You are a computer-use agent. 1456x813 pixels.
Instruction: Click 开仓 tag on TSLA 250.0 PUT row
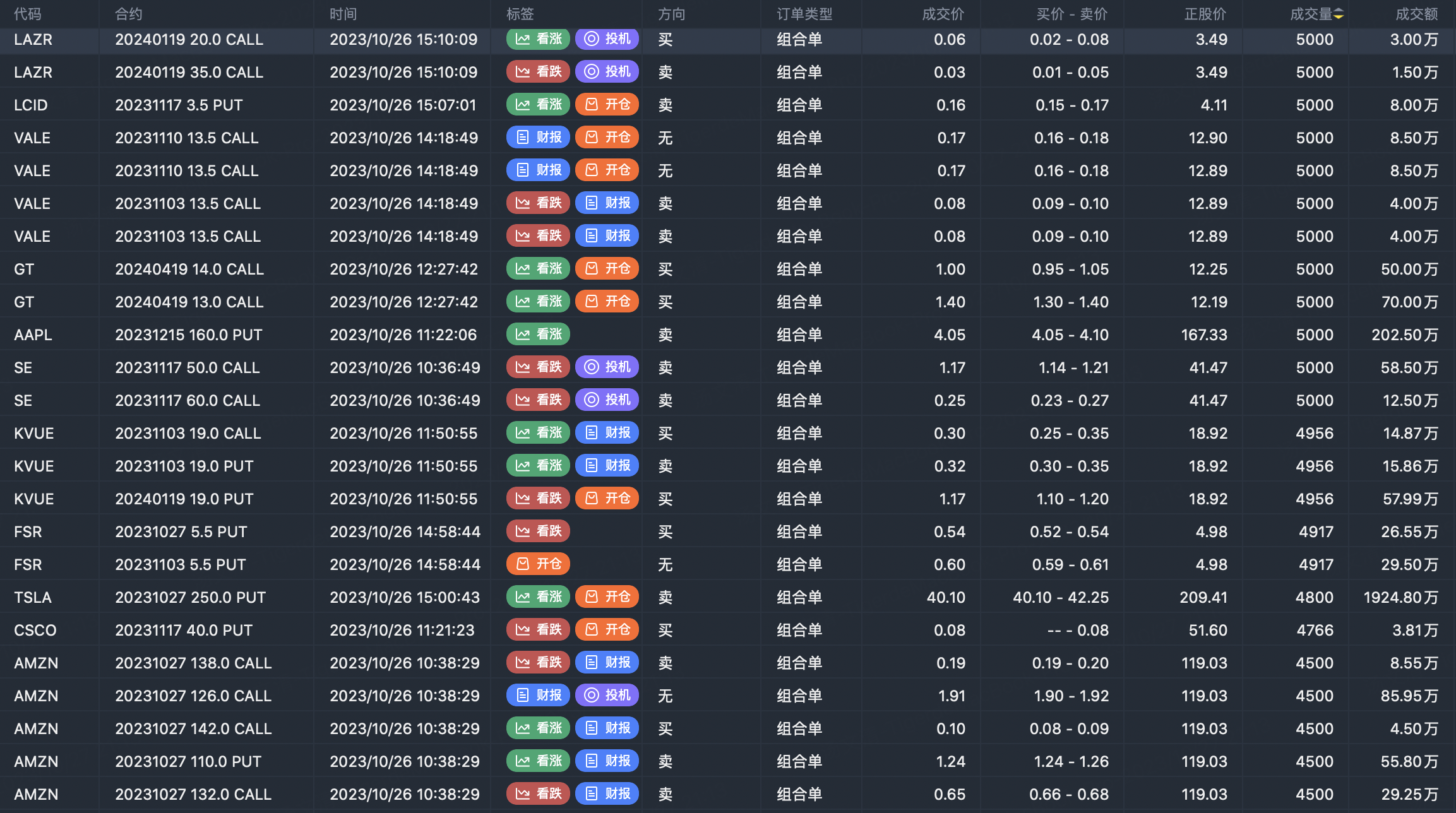point(607,597)
